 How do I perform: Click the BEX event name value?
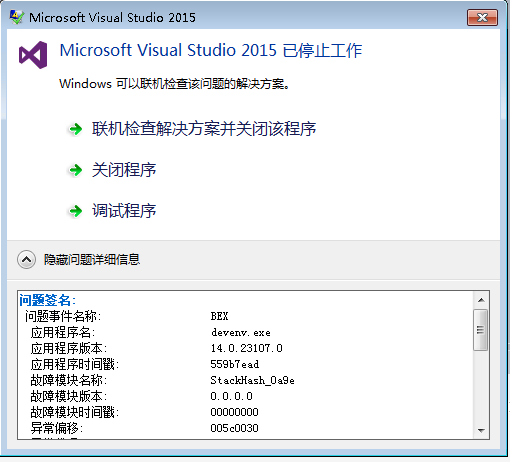click(x=219, y=316)
